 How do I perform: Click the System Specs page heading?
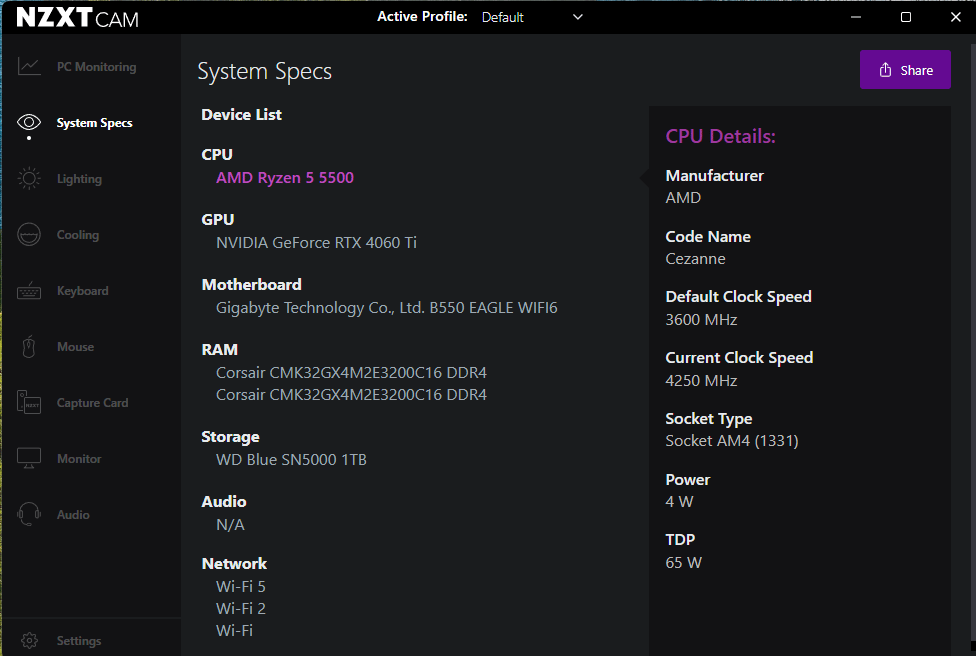coord(265,72)
